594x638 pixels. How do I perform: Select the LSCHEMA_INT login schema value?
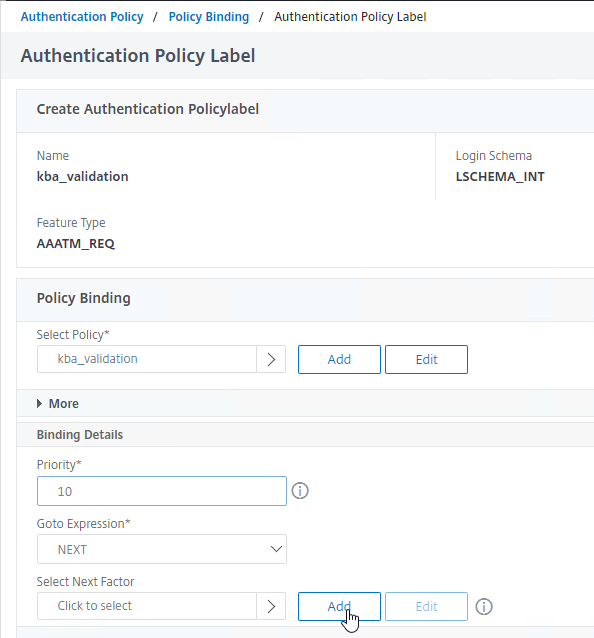click(x=500, y=177)
